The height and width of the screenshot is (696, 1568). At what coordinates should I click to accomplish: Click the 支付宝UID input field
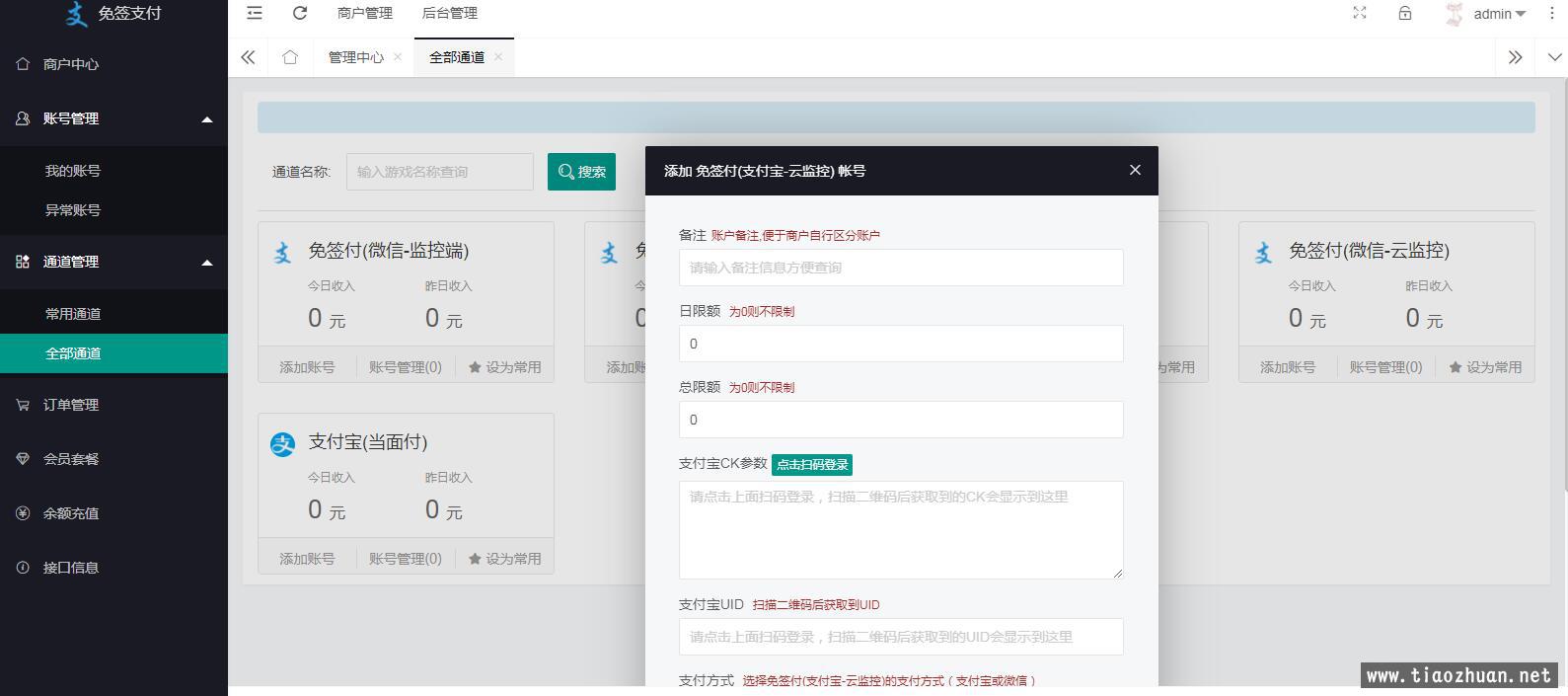coord(900,637)
